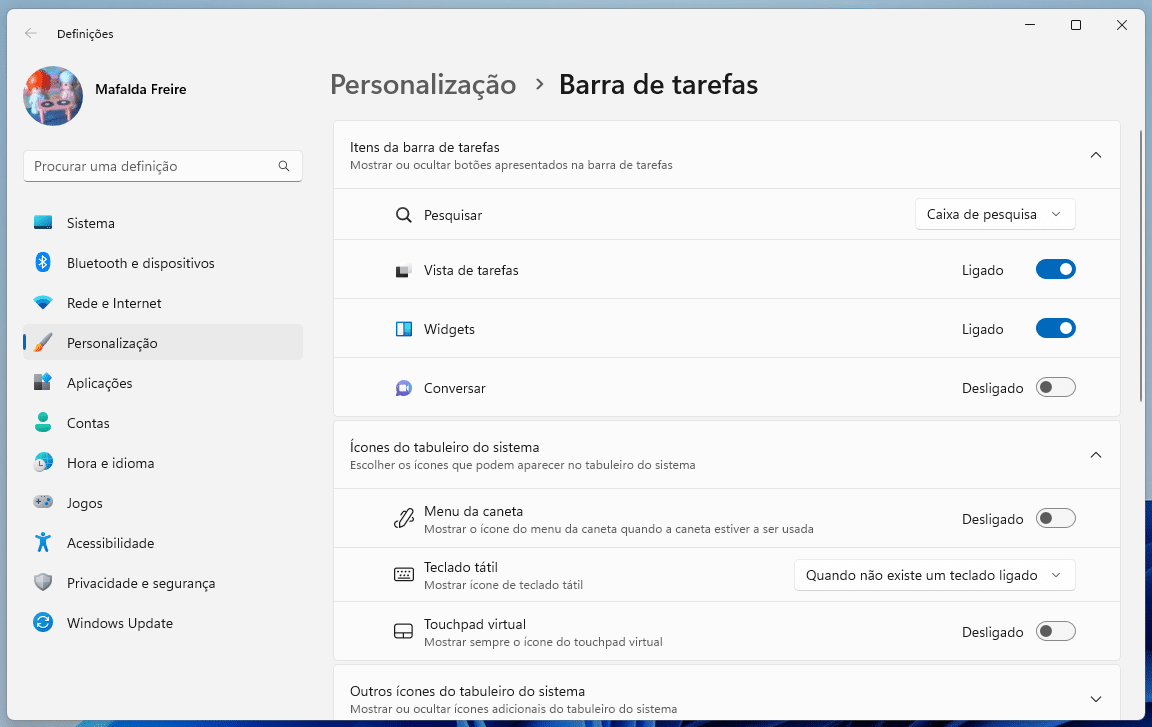Enable the Conversar toggle
The height and width of the screenshot is (727, 1152).
(x=1055, y=388)
